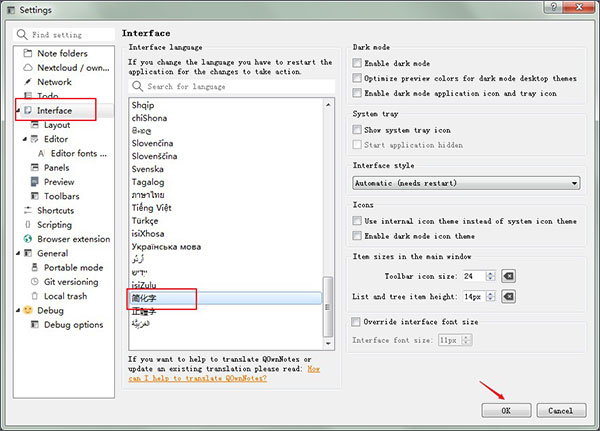Image resolution: width=600 pixels, height=431 pixels.
Task: Click the Toolbars icon
Action: pos(34,196)
